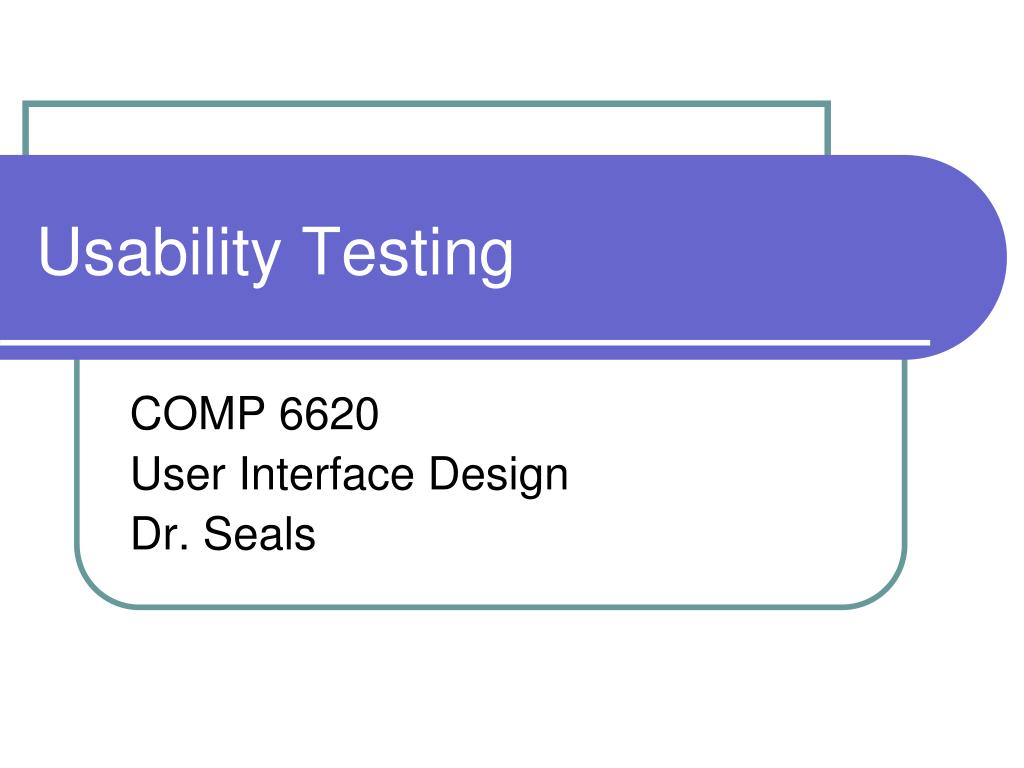Click the "Usability Testing" slide title
The width and height of the screenshot is (1024, 768).
click(276, 255)
